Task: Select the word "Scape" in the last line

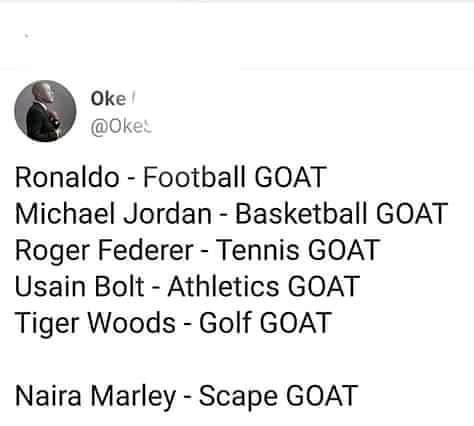Action: tap(238, 397)
